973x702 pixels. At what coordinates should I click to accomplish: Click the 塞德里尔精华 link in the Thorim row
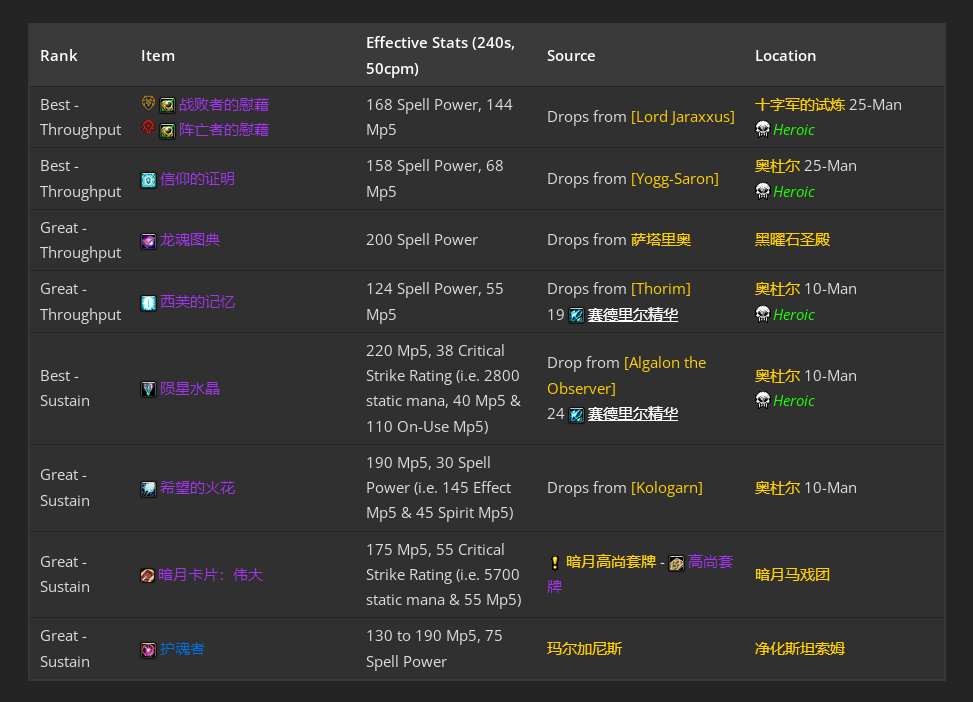point(632,315)
